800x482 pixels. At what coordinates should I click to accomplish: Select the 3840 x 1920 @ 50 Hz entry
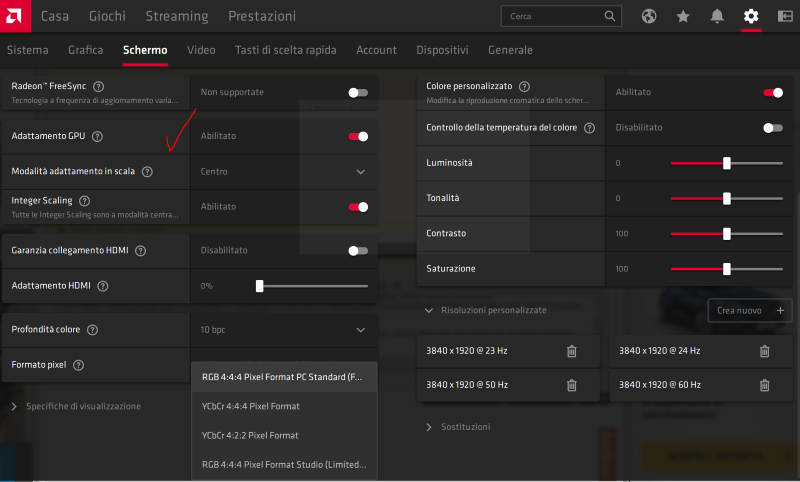(508, 385)
